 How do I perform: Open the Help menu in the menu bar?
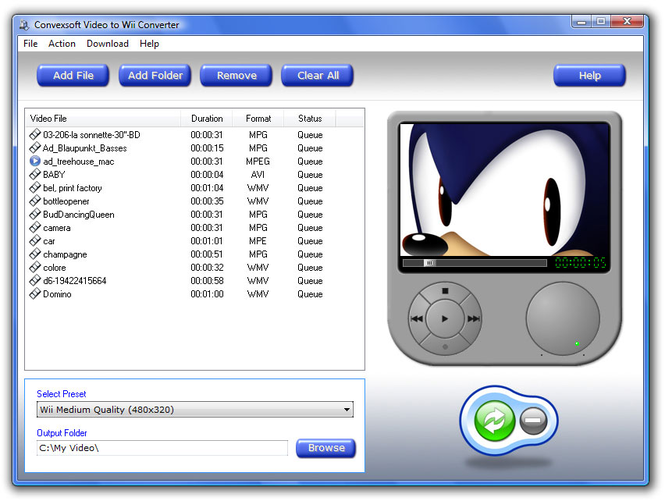[149, 44]
